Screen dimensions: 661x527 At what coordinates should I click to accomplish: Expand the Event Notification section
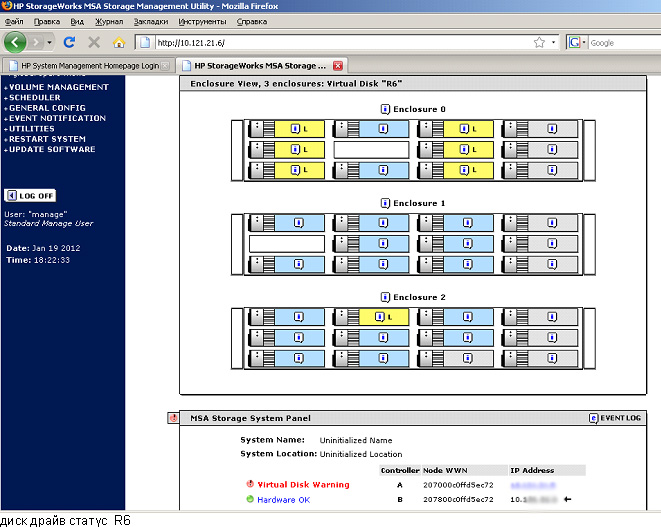[x=56, y=118]
